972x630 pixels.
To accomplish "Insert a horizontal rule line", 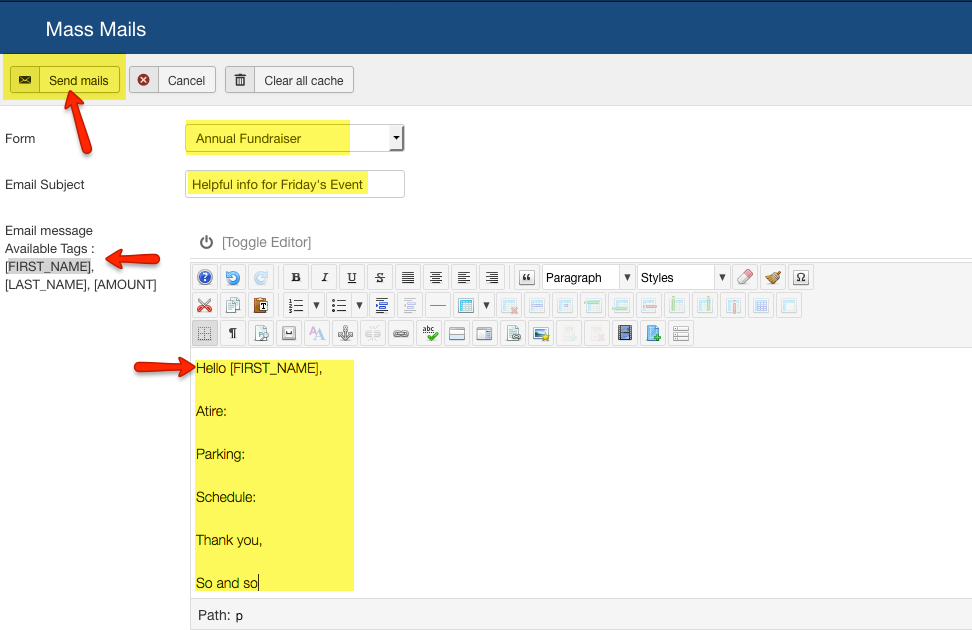I will [x=437, y=306].
